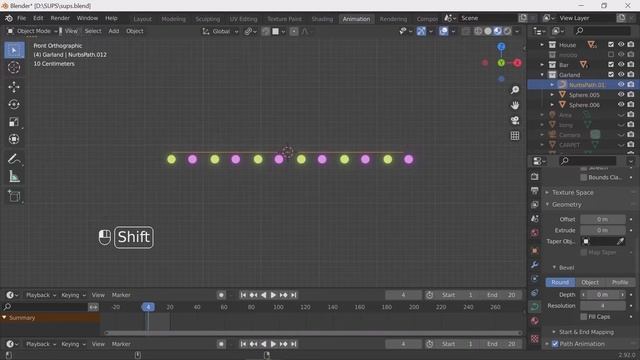Expand Sphere.005 tree item
The width and height of the screenshot is (640, 360).
tap(552, 95)
